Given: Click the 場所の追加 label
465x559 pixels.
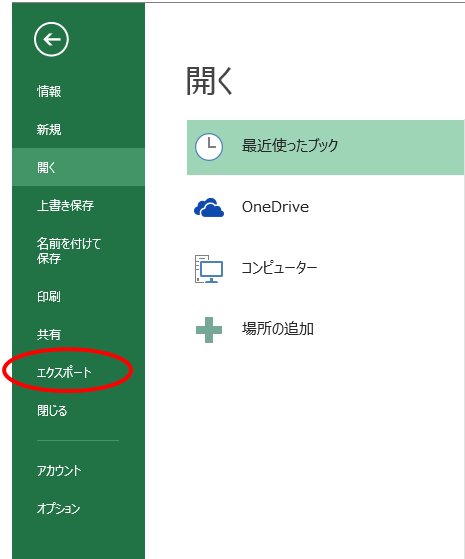Looking at the screenshot, I should pos(278,328).
